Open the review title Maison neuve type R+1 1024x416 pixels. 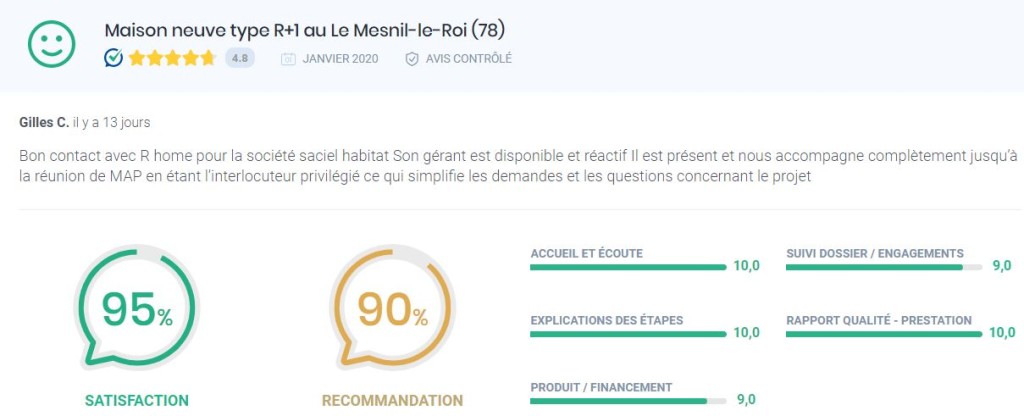pyautogui.click(x=305, y=31)
